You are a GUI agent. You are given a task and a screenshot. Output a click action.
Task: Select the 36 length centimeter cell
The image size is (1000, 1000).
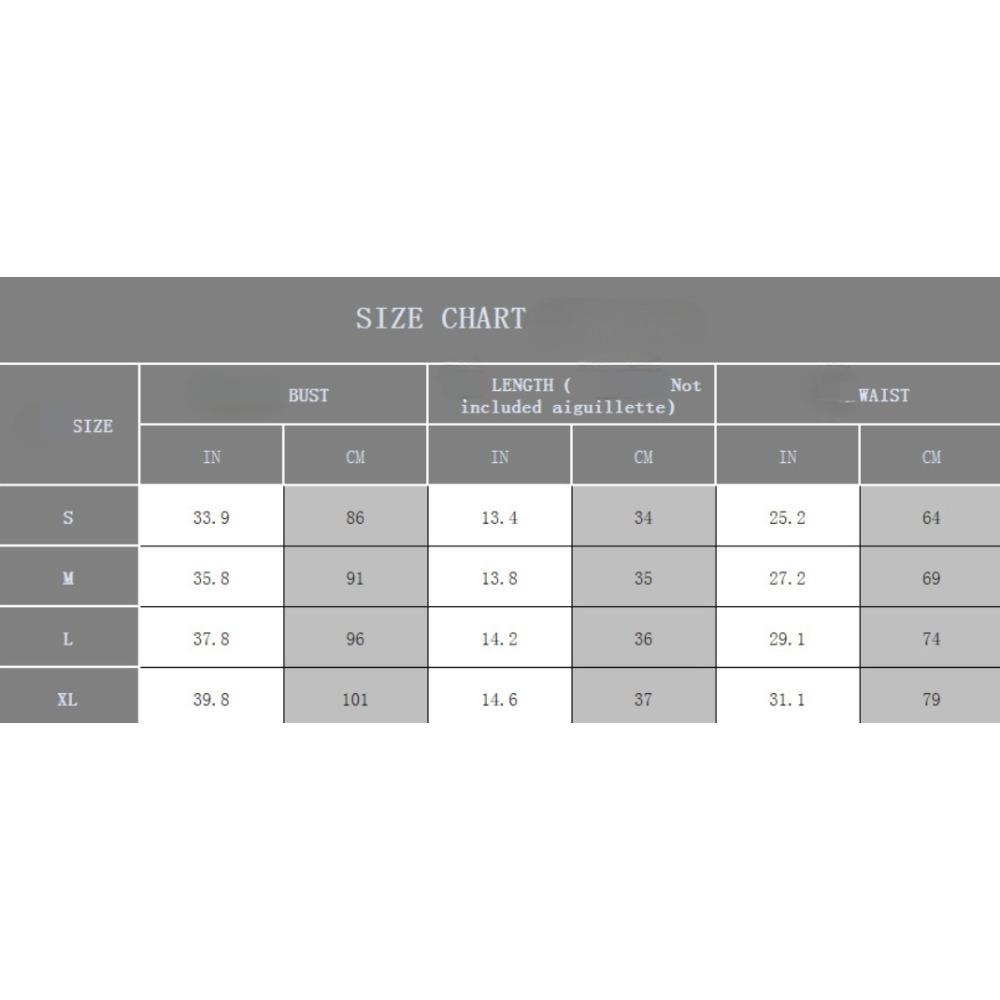pos(643,639)
